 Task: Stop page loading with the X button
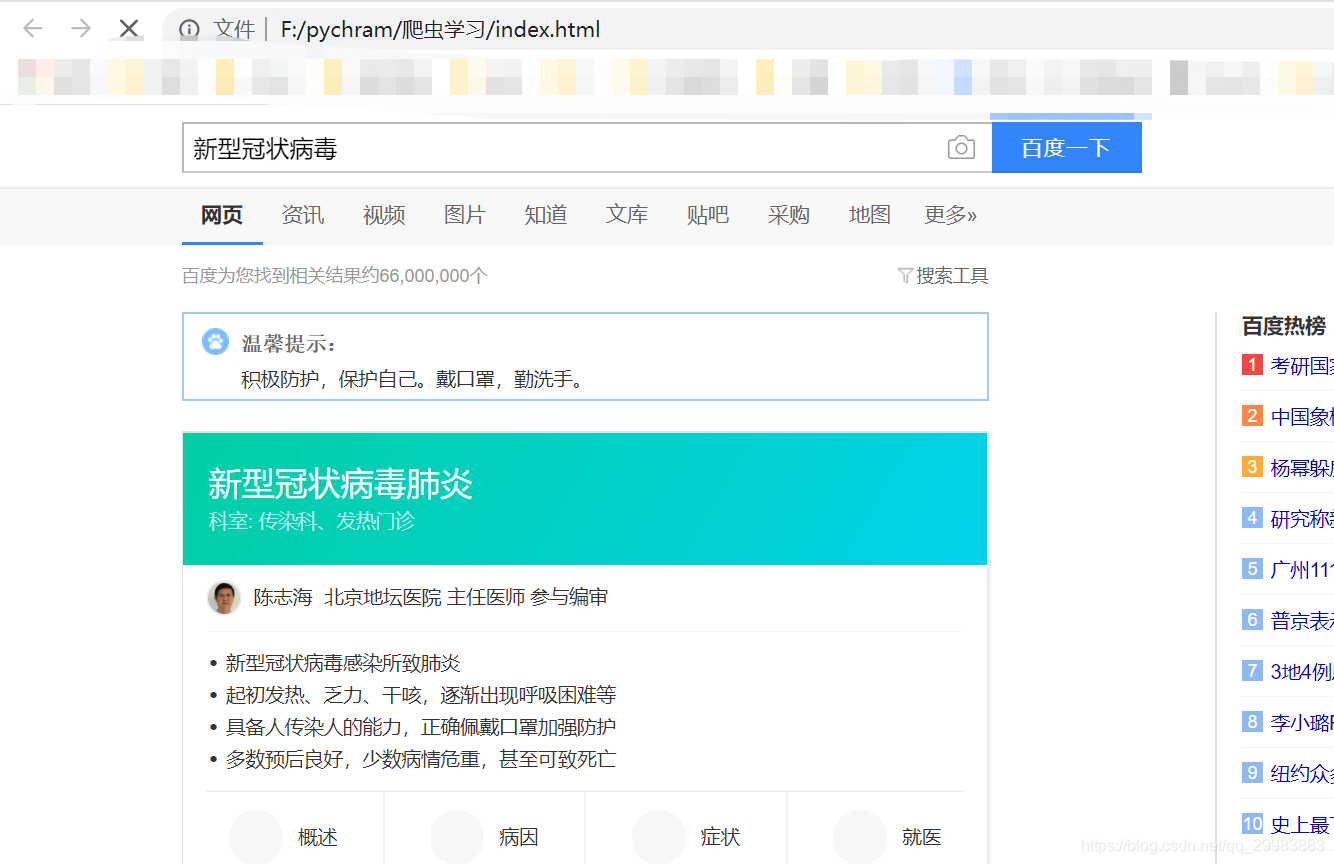[129, 29]
